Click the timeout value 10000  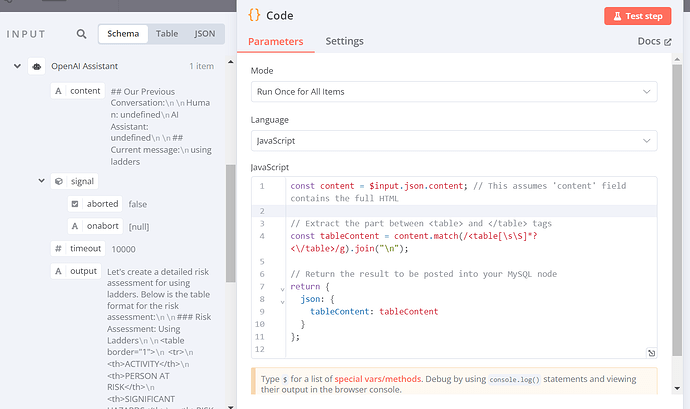point(123,249)
